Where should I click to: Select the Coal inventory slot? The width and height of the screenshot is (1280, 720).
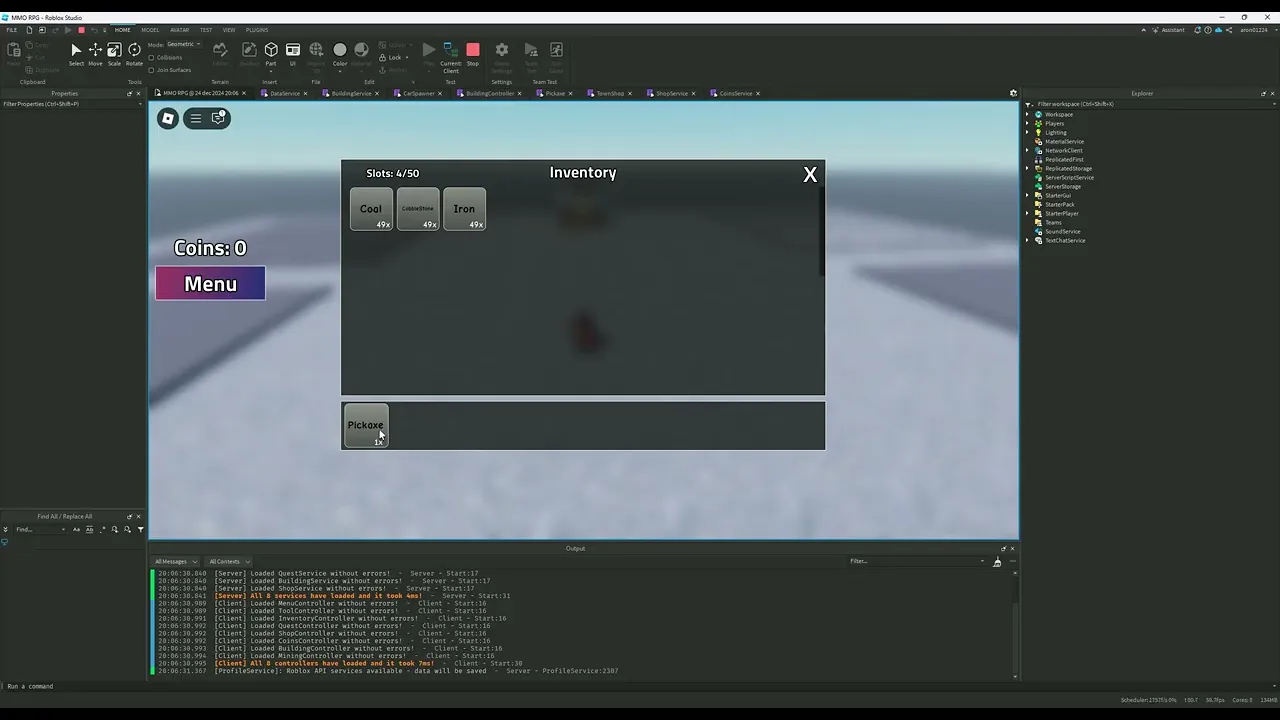tap(371, 209)
